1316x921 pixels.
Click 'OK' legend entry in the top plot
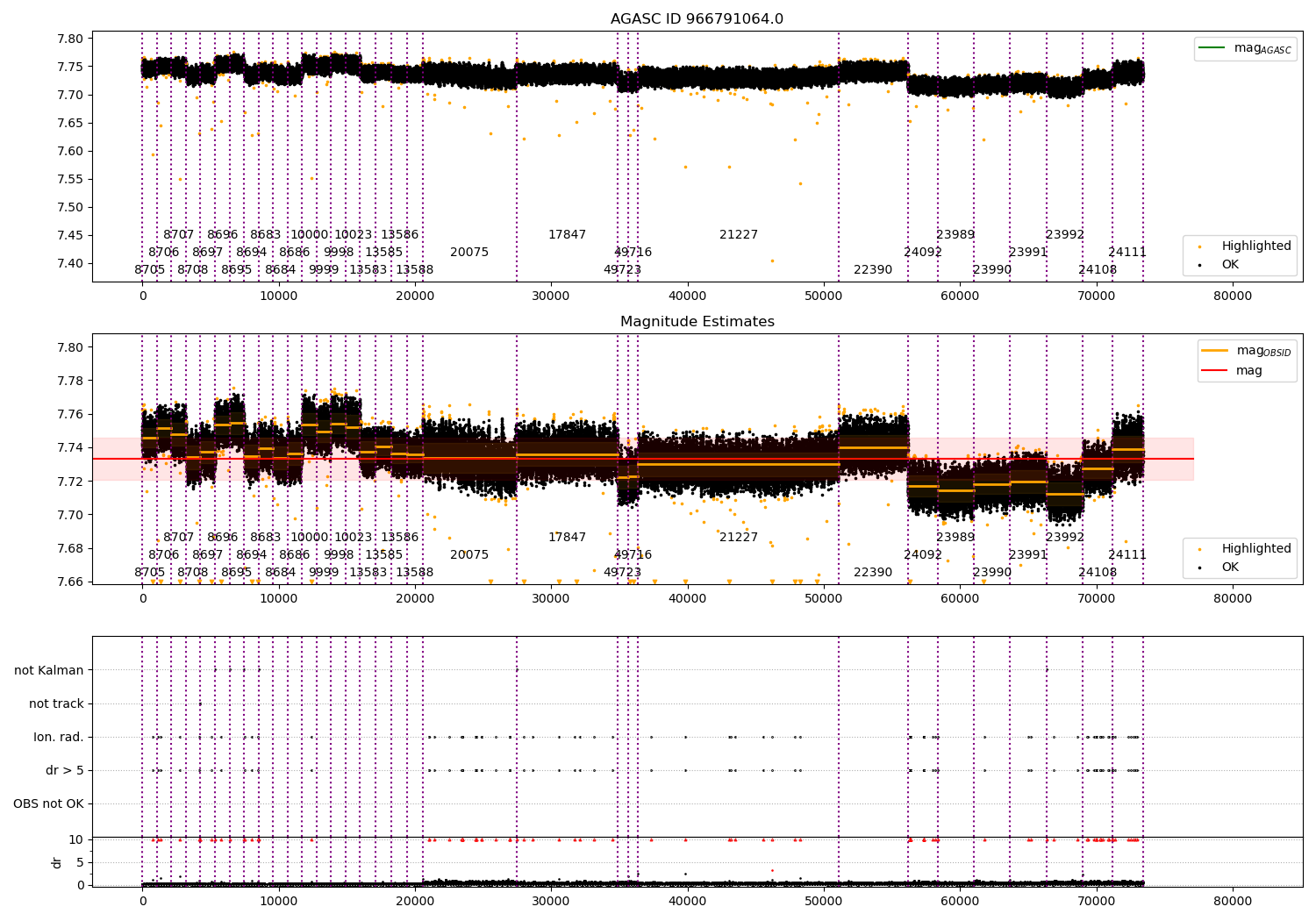(1219, 264)
